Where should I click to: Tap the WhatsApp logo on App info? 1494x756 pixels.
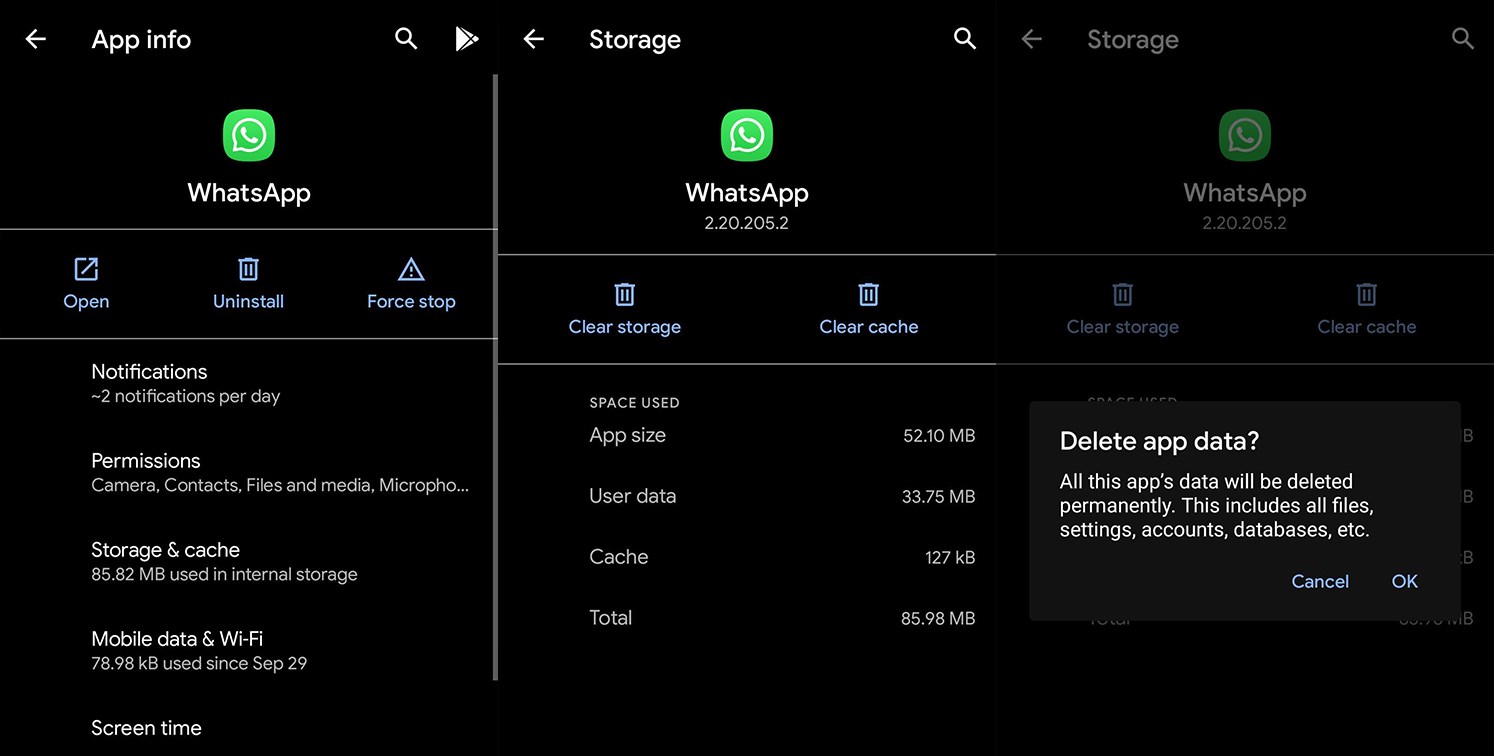point(249,135)
